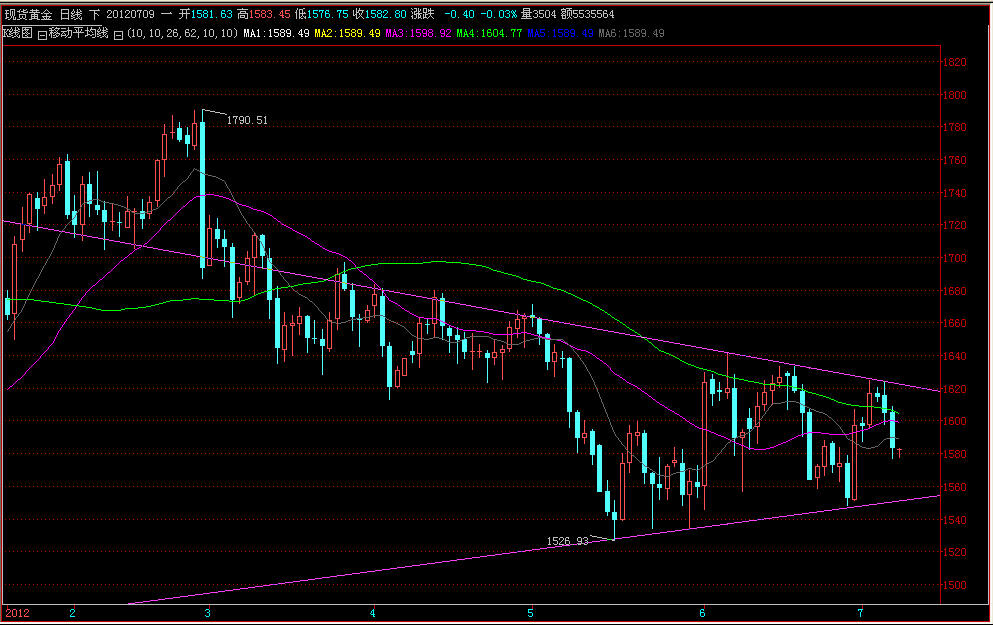The width and height of the screenshot is (993, 625).
Task: Click the high price 1583.45
Action: click(269, 14)
